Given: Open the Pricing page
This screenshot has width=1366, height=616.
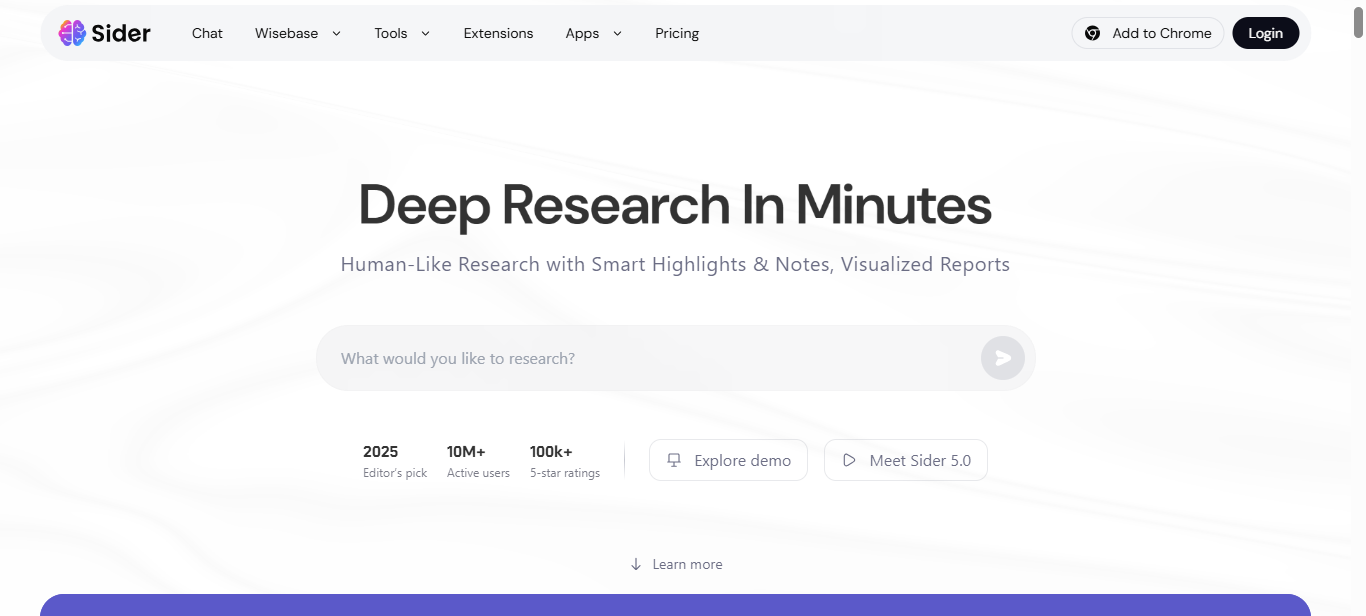Looking at the screenshot, I should (x=677, y=33).
